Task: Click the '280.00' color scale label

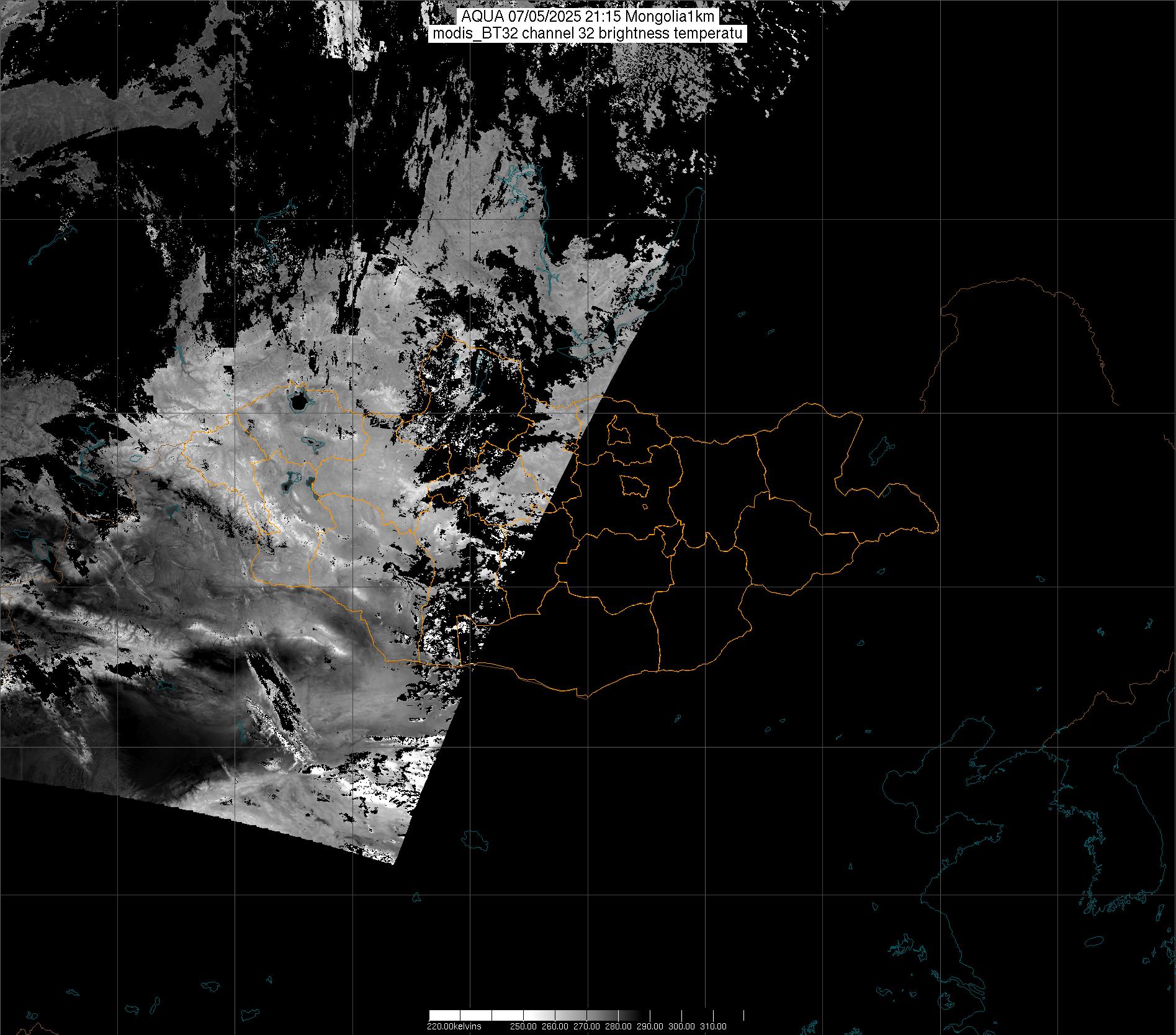Action: [619, 1026]
